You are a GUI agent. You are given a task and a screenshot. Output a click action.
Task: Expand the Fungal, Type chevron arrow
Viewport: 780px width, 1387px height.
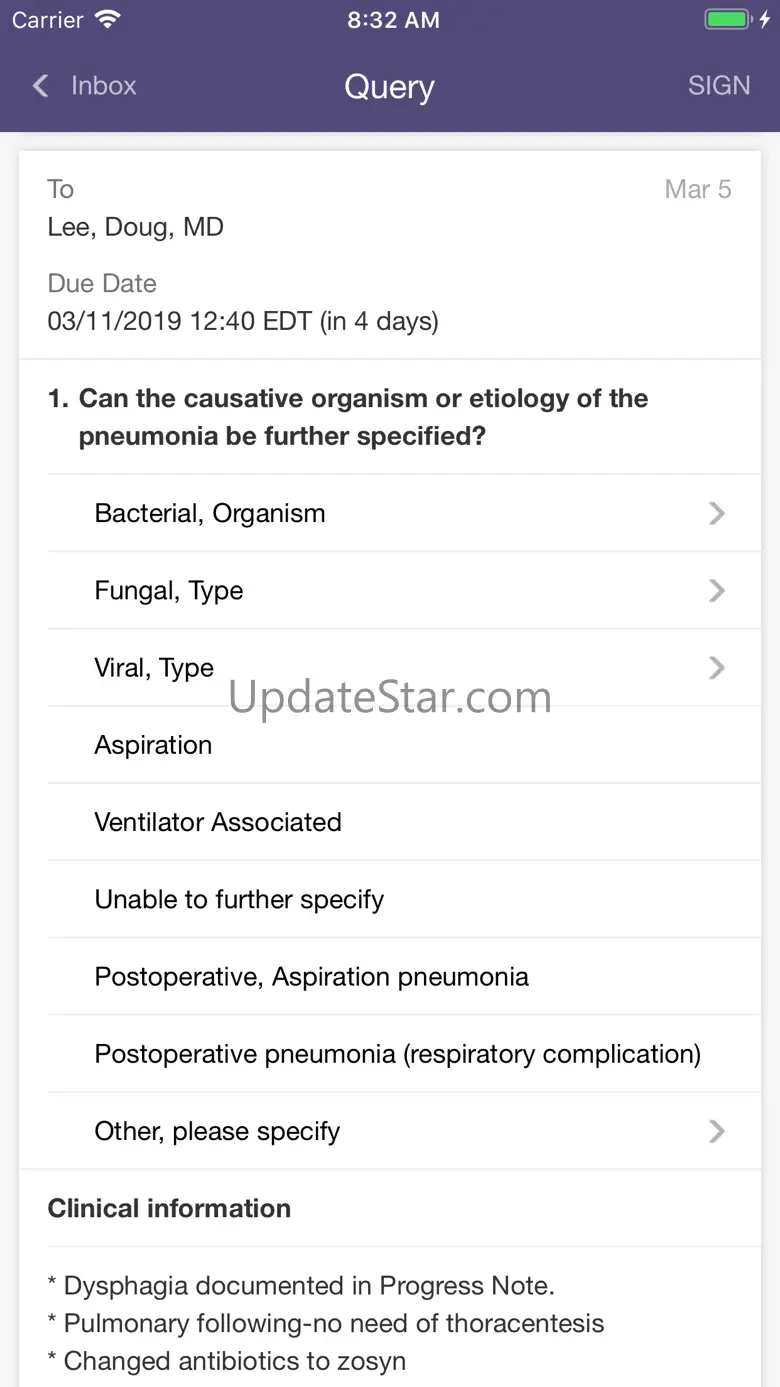tap(717, 590)
